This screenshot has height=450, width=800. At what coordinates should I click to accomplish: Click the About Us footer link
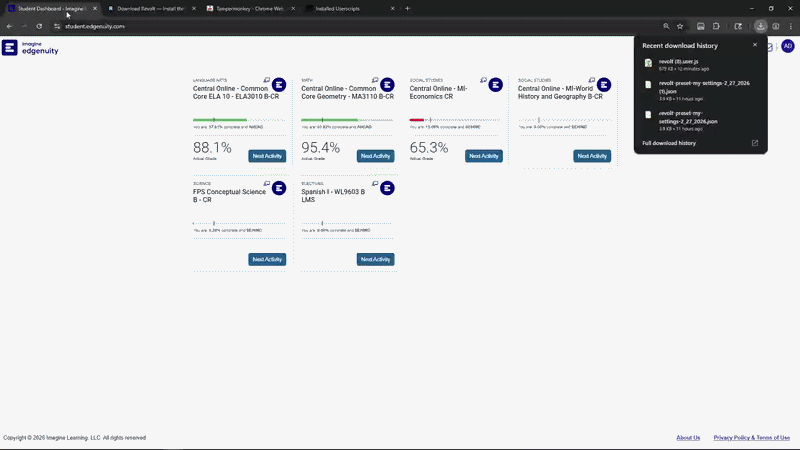click(688, 437)
